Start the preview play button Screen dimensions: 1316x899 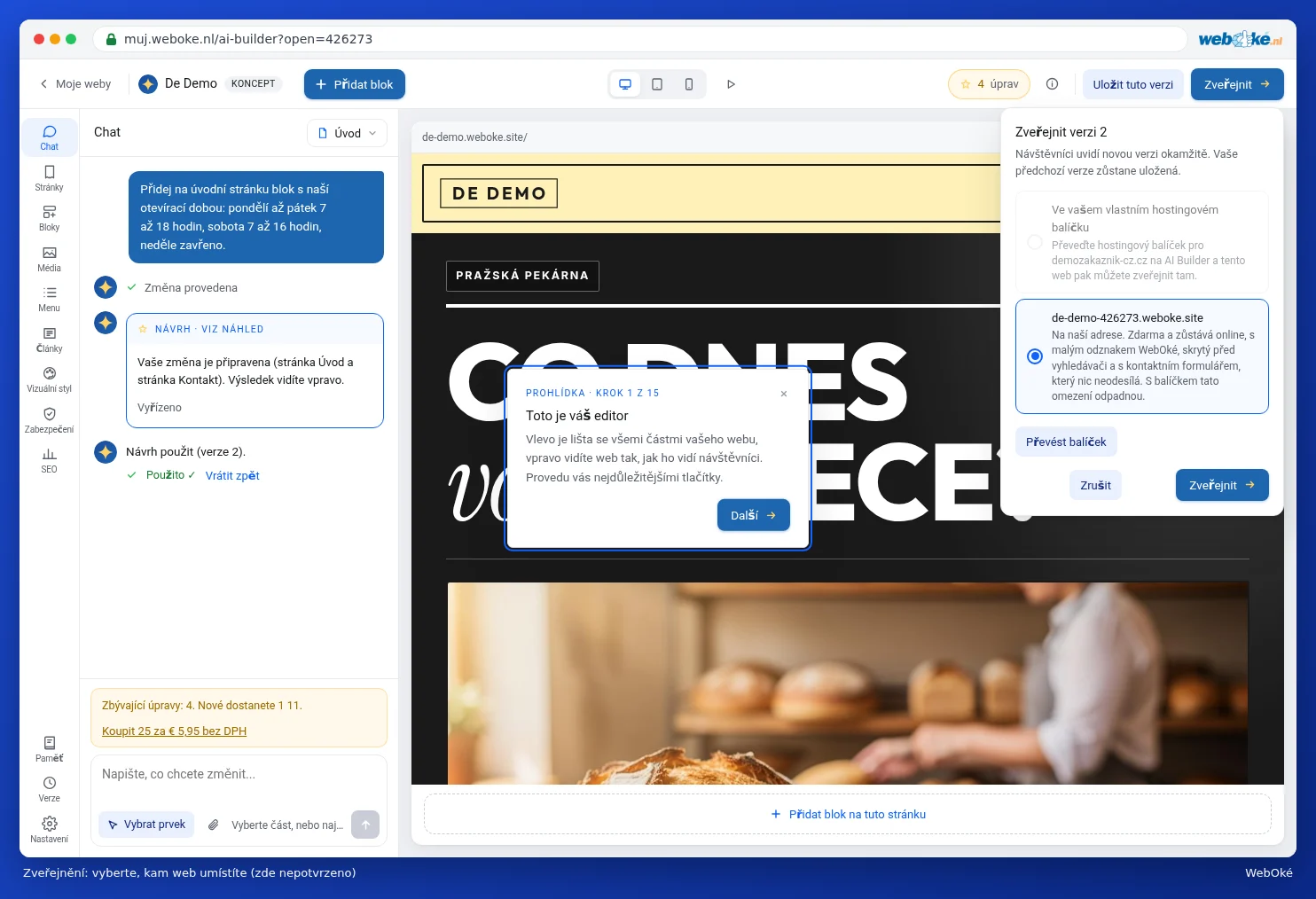tap(731, 84)
